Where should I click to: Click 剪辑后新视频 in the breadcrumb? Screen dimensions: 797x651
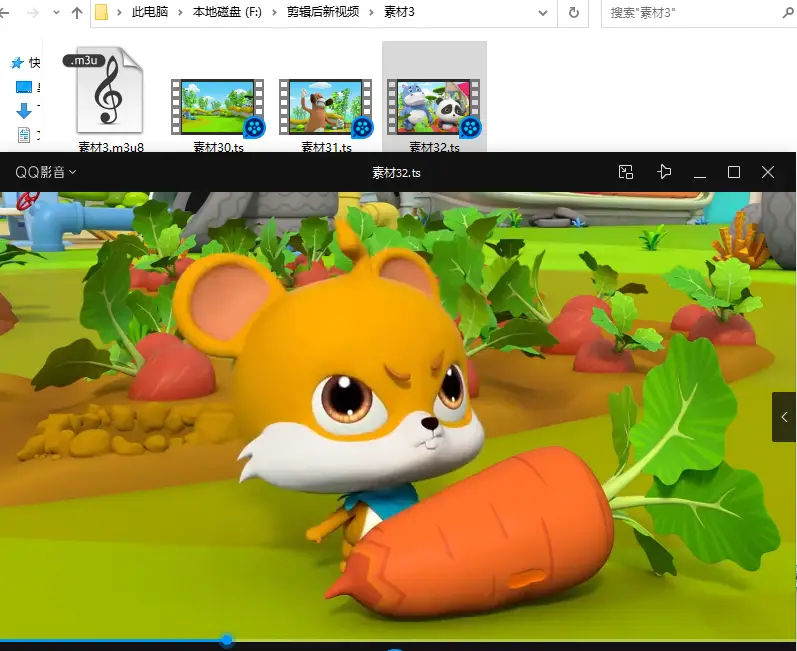(323, 12)
